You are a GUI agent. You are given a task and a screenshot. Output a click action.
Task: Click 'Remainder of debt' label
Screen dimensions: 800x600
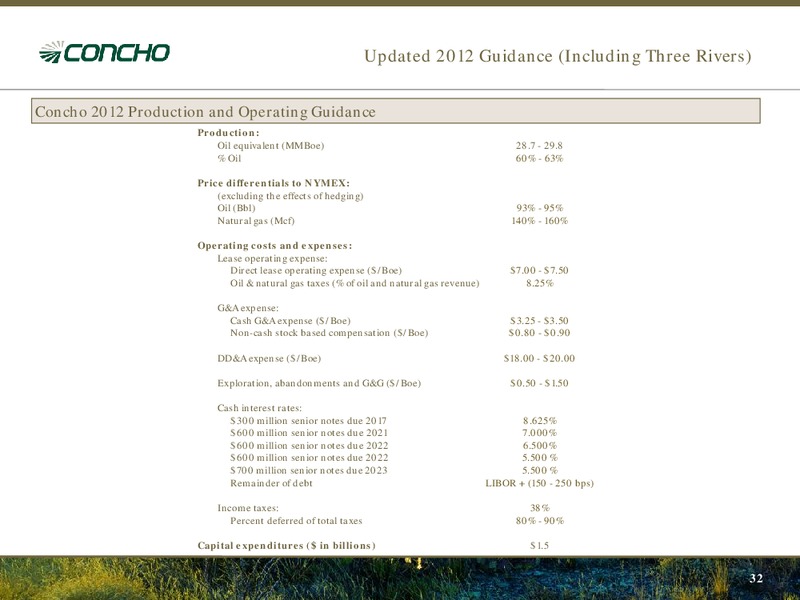click(x=271, y=483)
